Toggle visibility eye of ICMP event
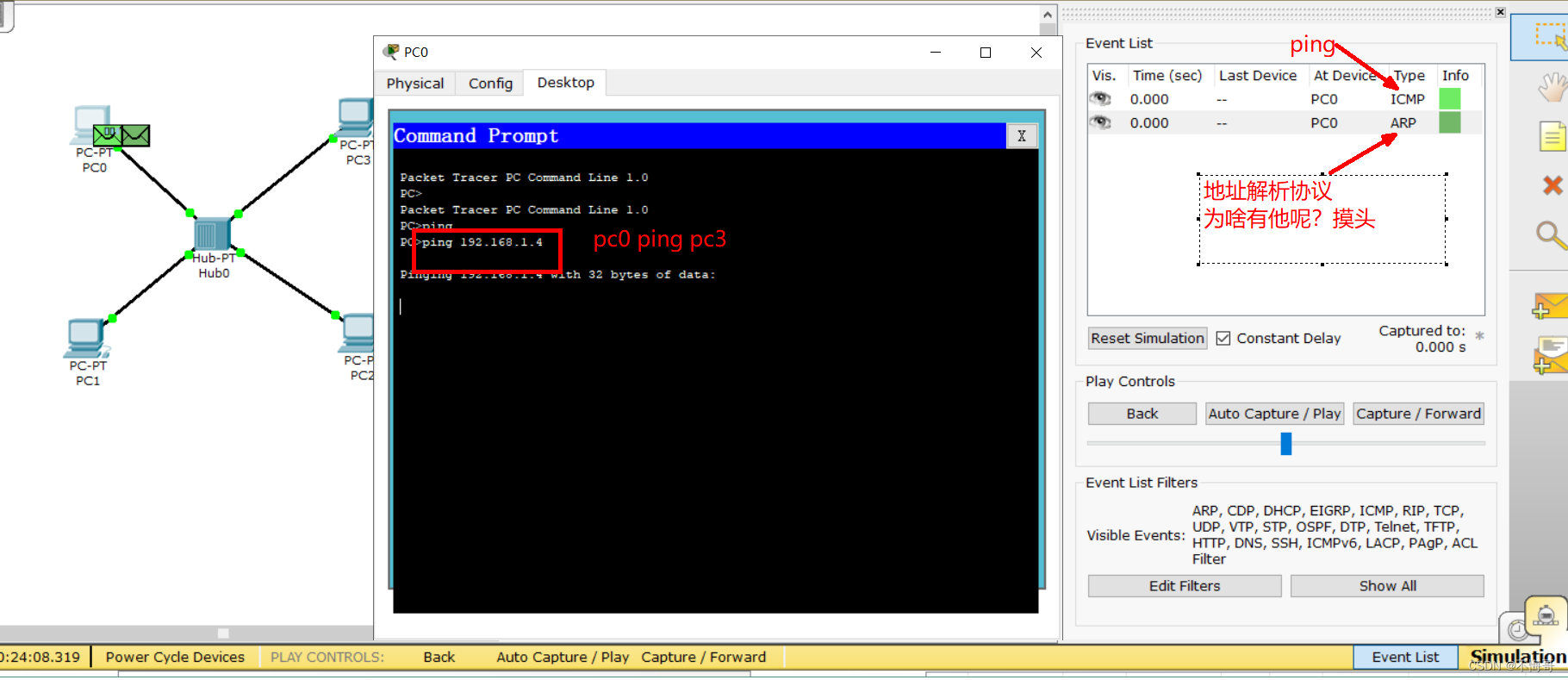 tap(1100, 99)
